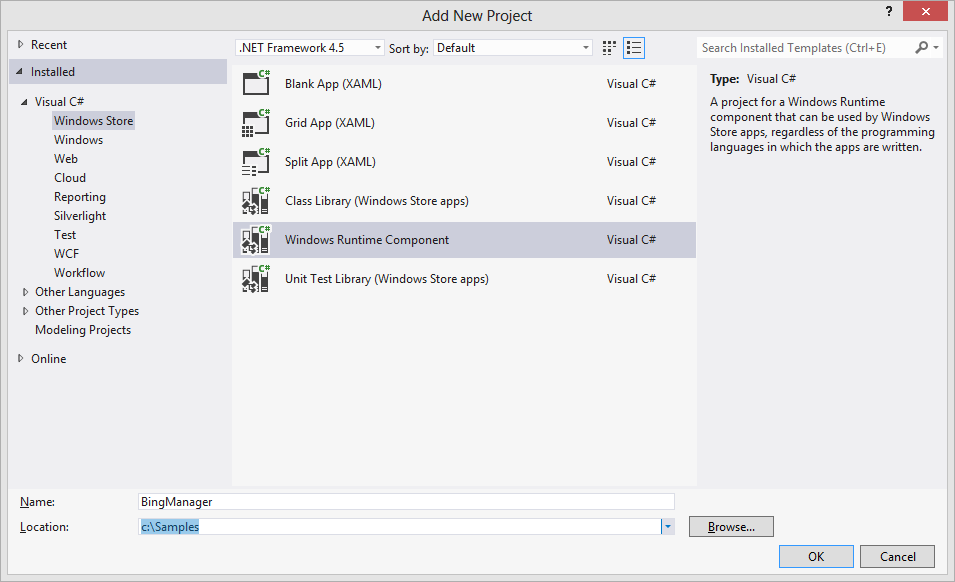Choose the Split App (XAML) icon
The height and width of the screenshot is (582, 955).
[x=256, y=162]
